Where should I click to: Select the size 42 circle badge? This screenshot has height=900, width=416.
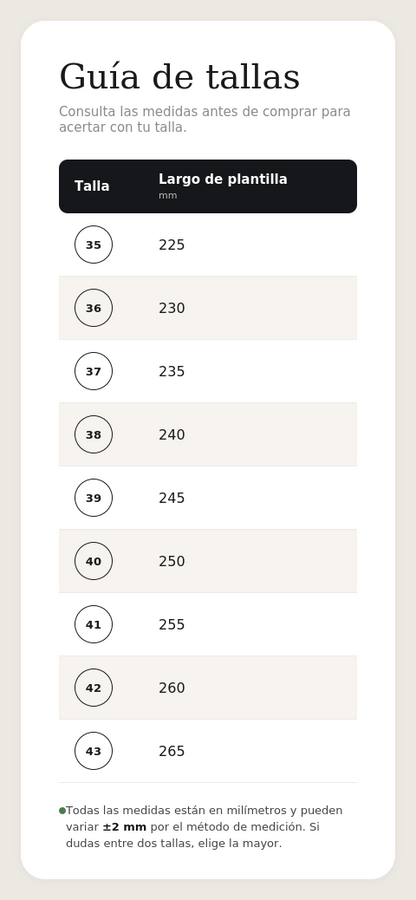[94, 688]
